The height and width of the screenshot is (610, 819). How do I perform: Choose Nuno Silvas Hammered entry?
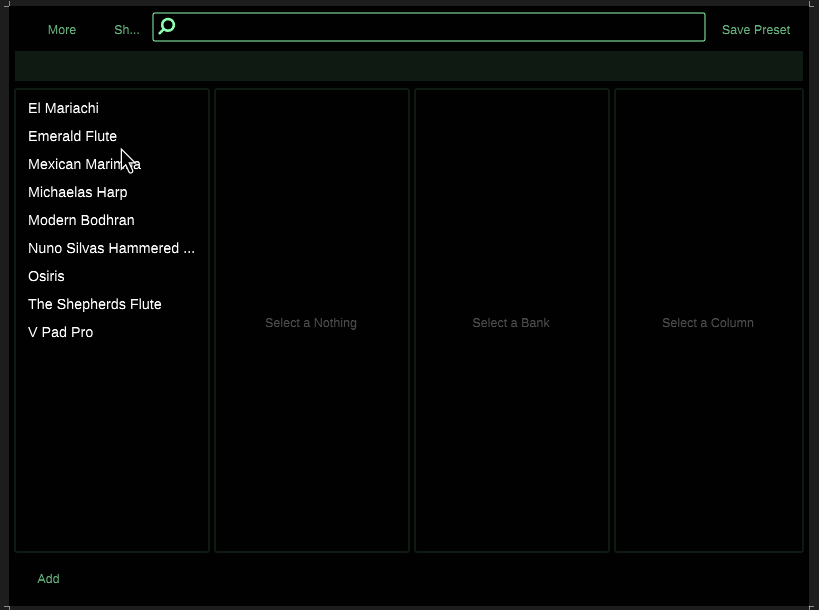[x=111, y=248]
